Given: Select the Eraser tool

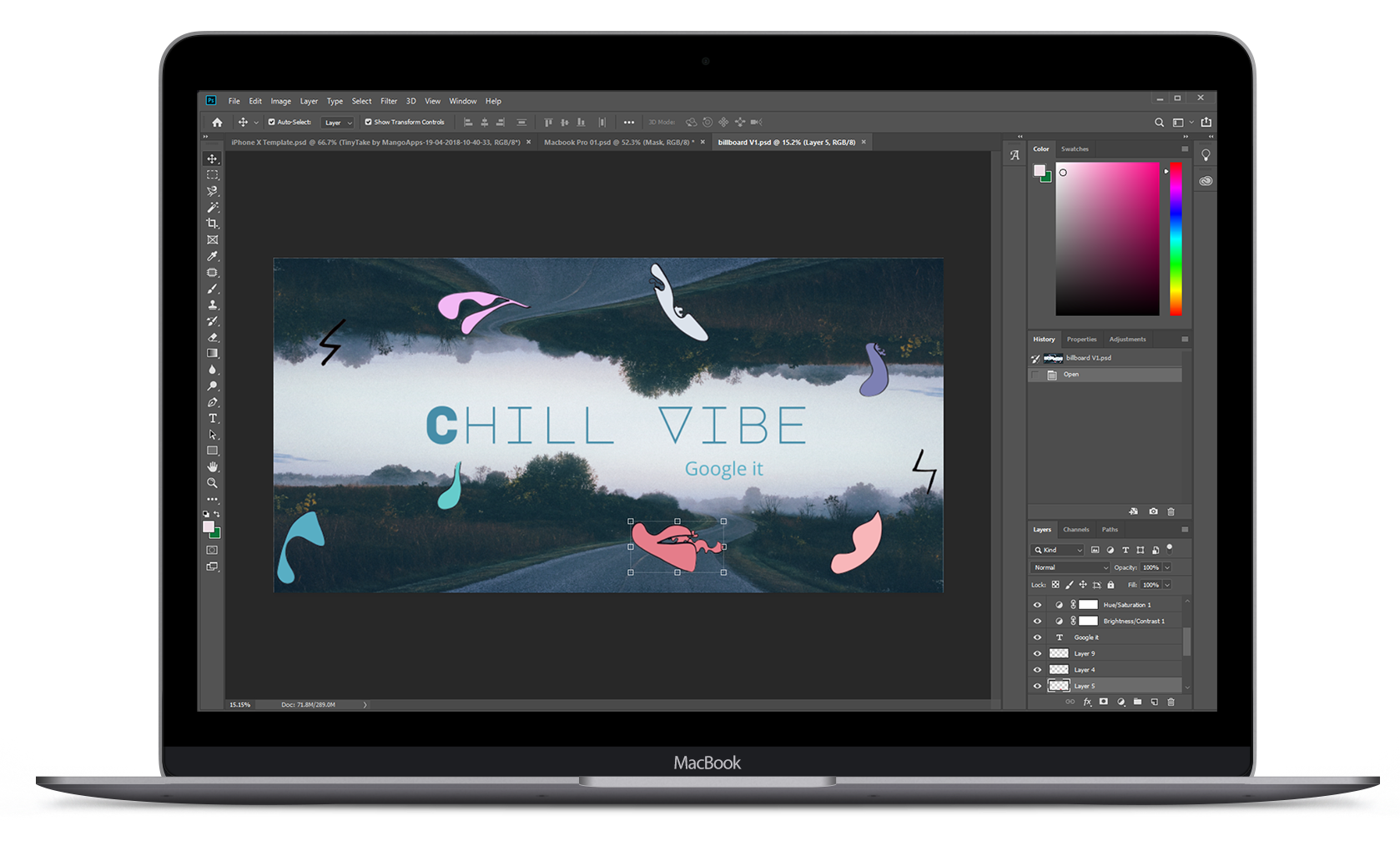Looking at the screenshot, I should (x=213, y=337).
